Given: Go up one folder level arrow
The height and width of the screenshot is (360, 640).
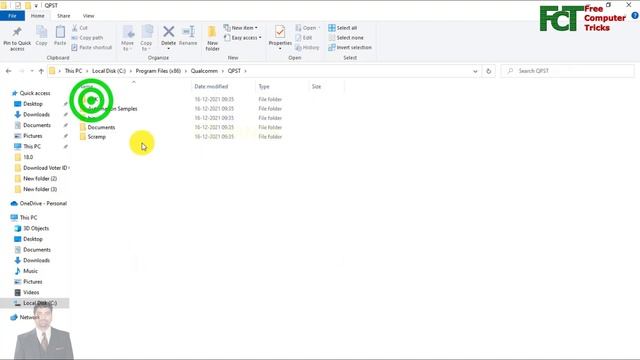Looking at the screenshot, I should point(41,71).
